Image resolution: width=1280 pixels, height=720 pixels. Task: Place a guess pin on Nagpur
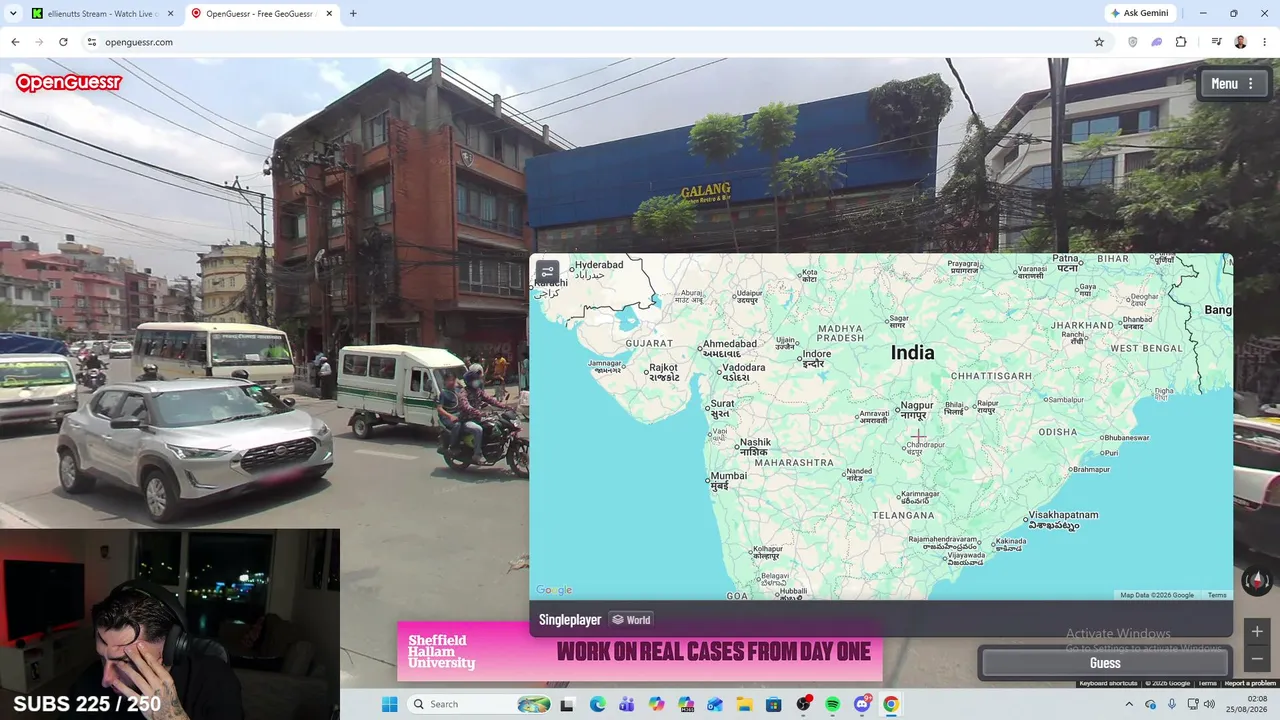916,410
